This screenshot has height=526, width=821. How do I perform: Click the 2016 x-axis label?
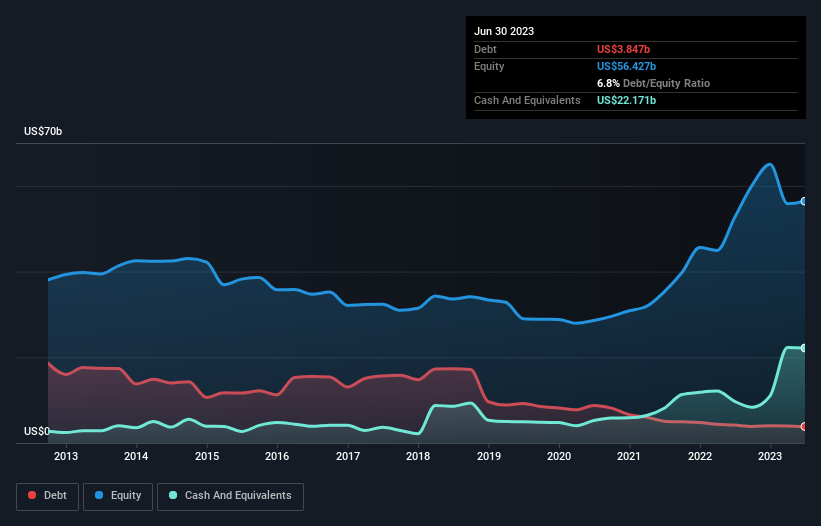(x=277, y=456)
